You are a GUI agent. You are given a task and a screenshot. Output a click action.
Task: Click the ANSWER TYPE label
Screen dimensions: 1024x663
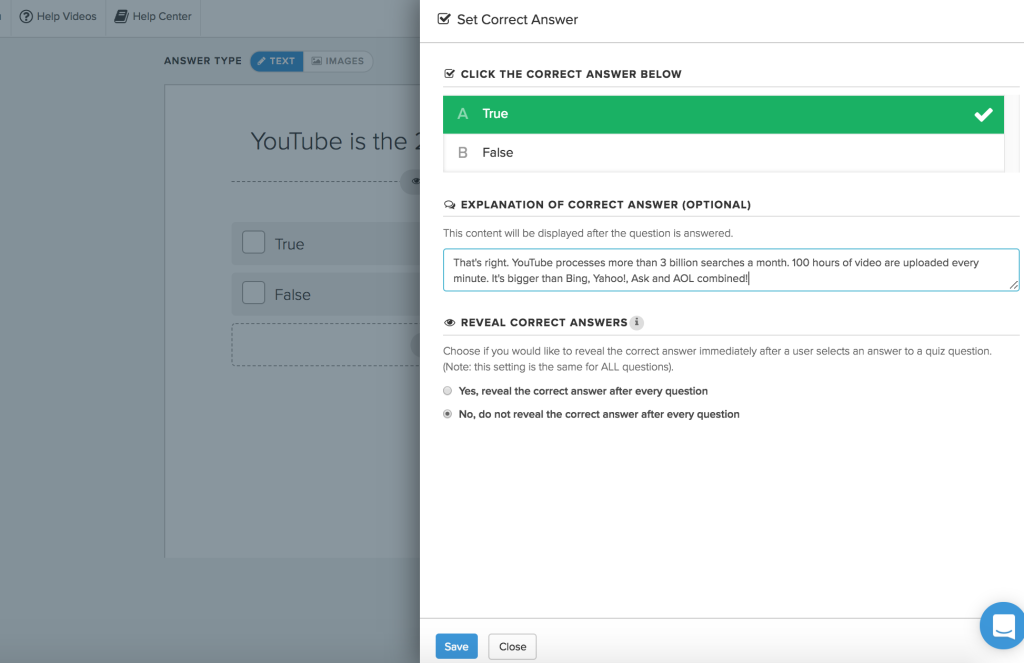point(202,61)
